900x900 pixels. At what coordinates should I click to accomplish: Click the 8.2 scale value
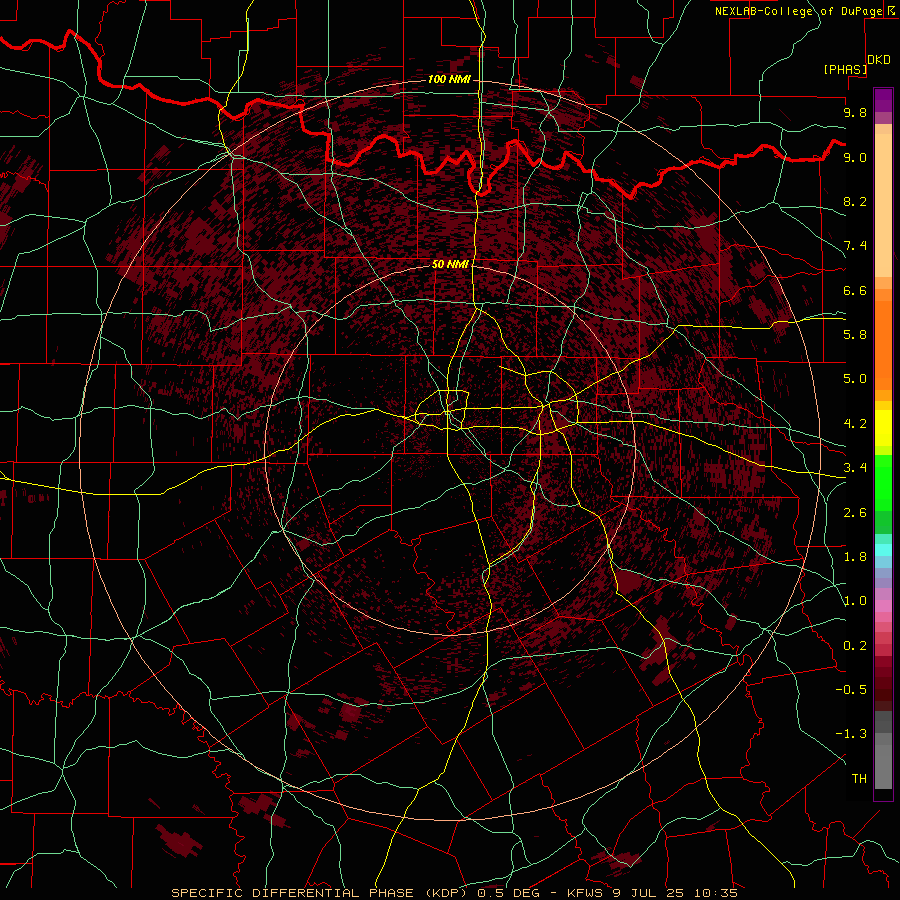tap(855, 201)
